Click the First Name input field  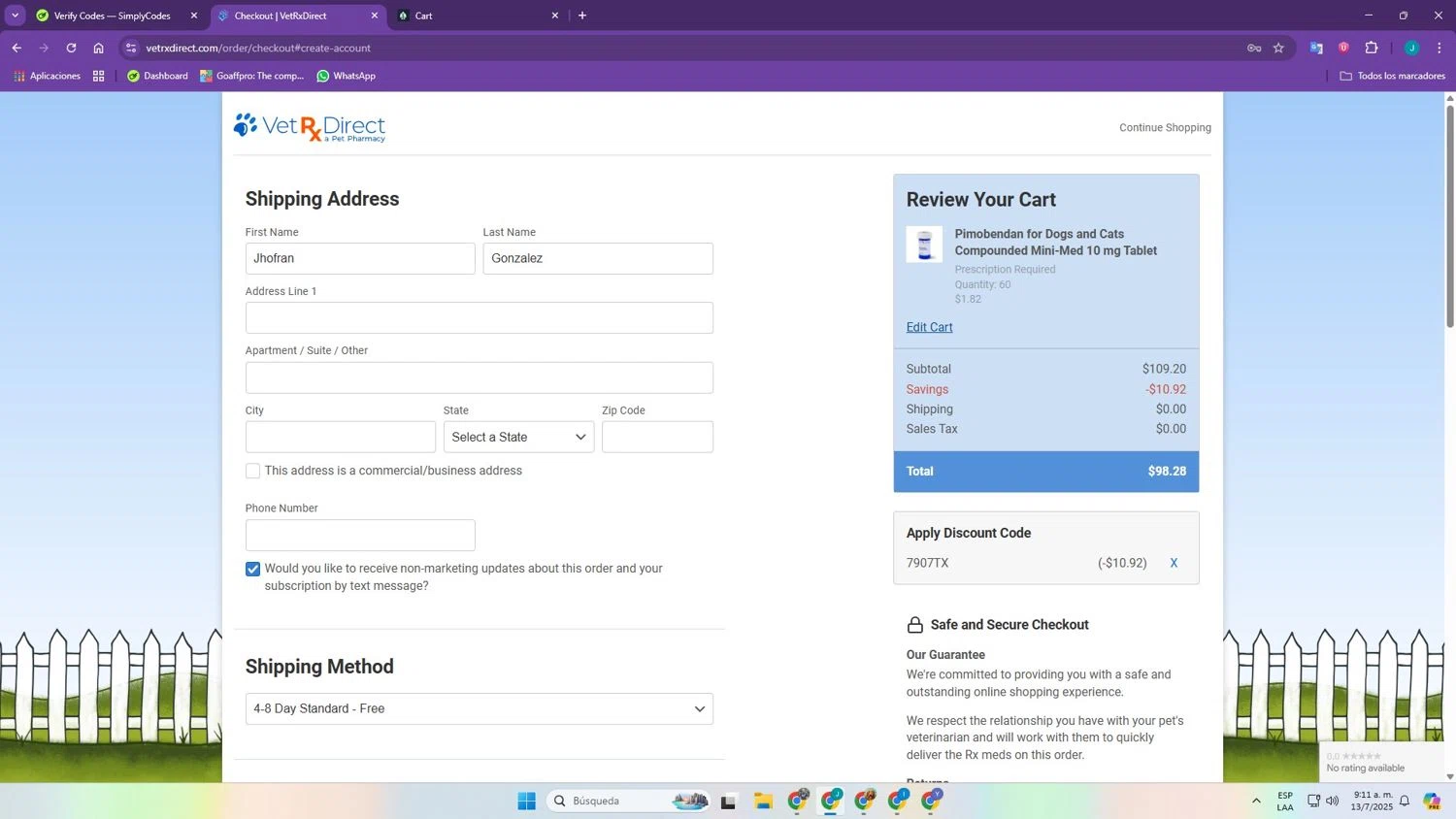[360, 258]
